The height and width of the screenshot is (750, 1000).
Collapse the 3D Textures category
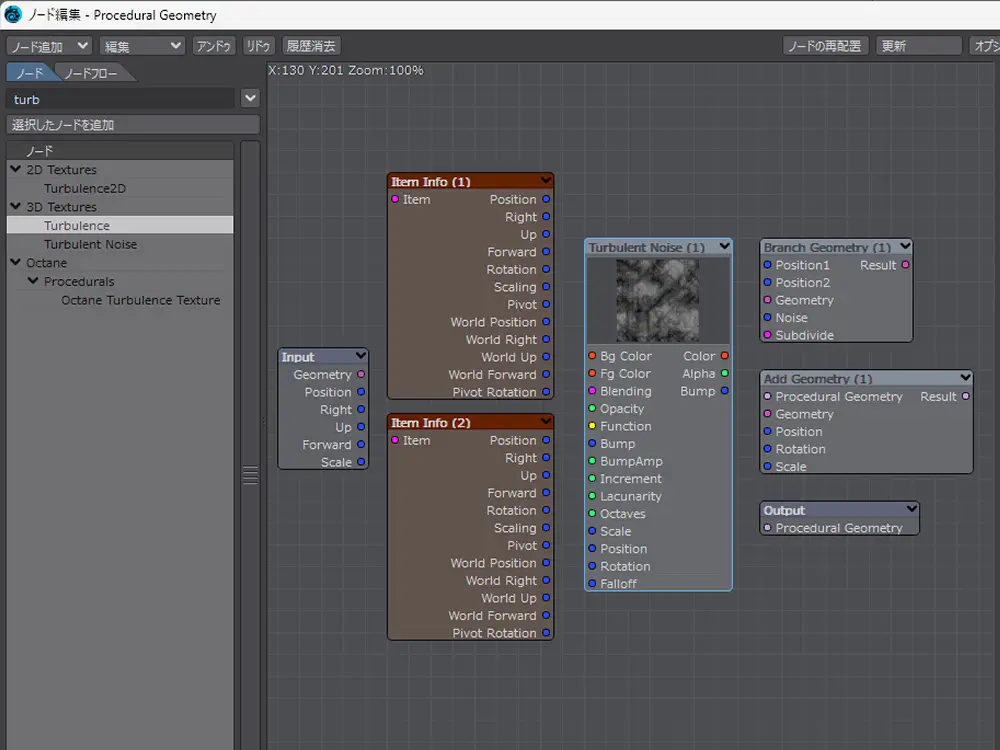(x=15, y=207)
